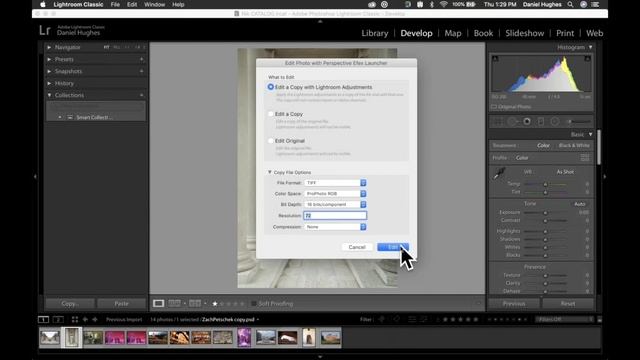
Task: Open Bit Depth dropdown
Action: pyautogui.click(x=335, y=204)
